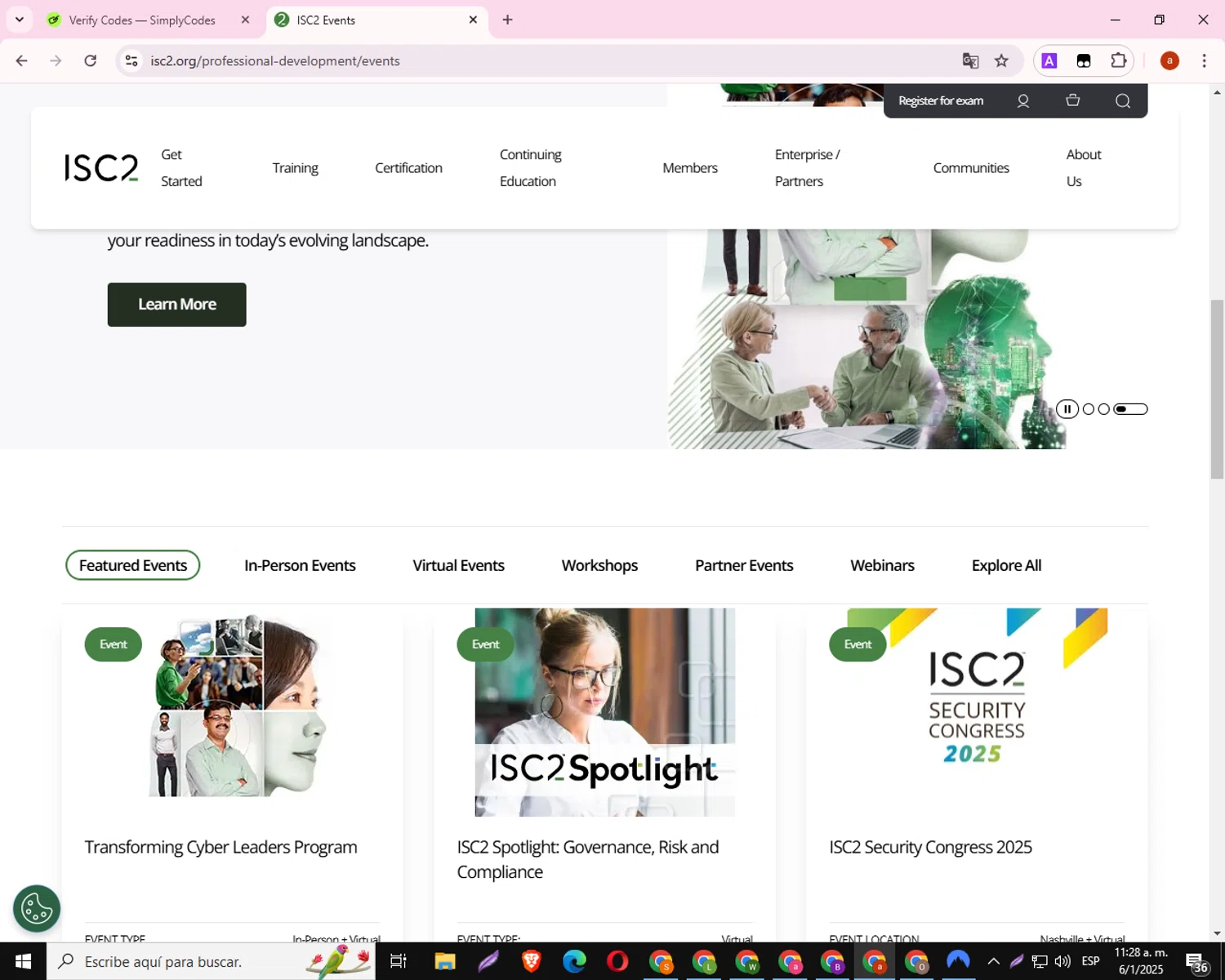Open Transforming Cyber Leaders Program title
This screenshot has height=980, width=1225.
tap(220, 847)
